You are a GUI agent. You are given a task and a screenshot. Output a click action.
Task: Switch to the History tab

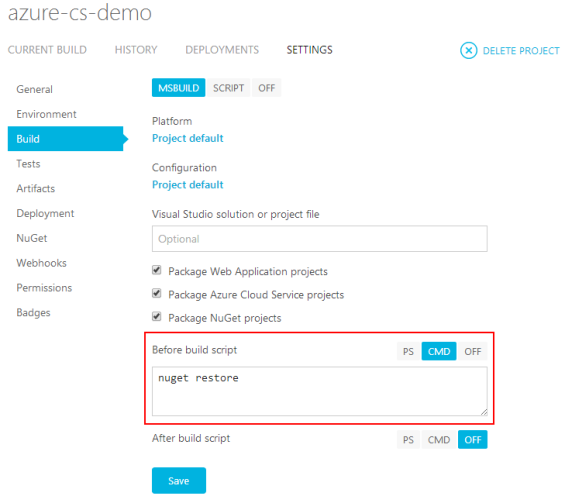click(136, 50)
